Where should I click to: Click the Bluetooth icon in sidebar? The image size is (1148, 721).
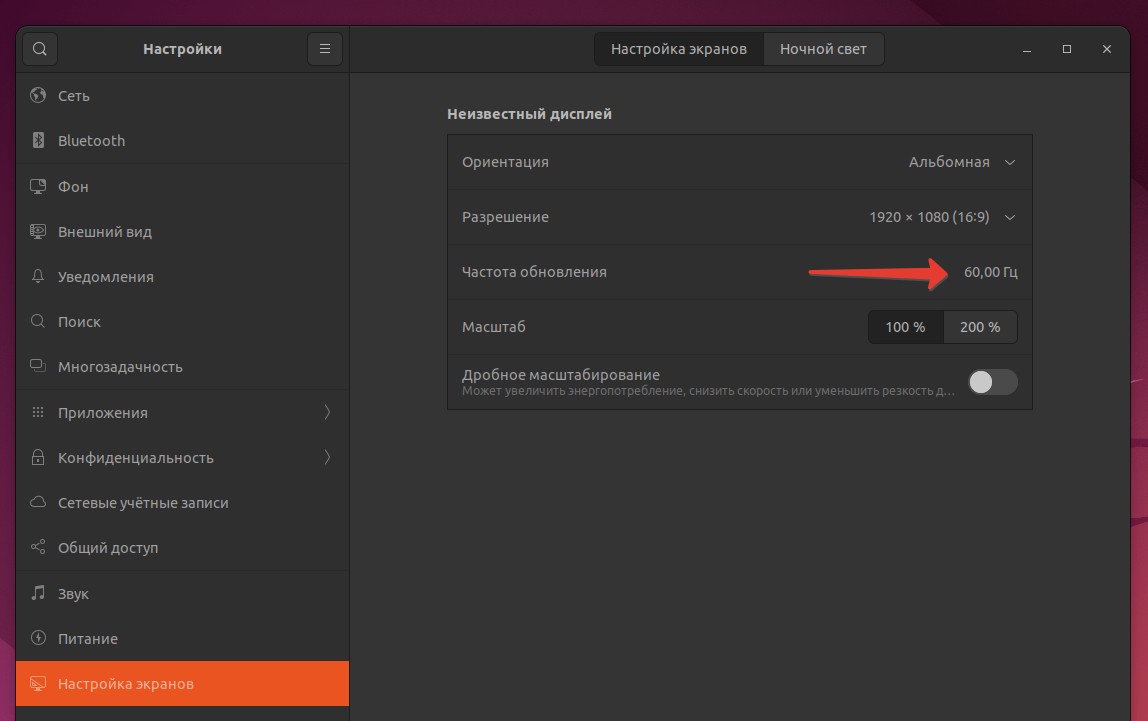38,140
